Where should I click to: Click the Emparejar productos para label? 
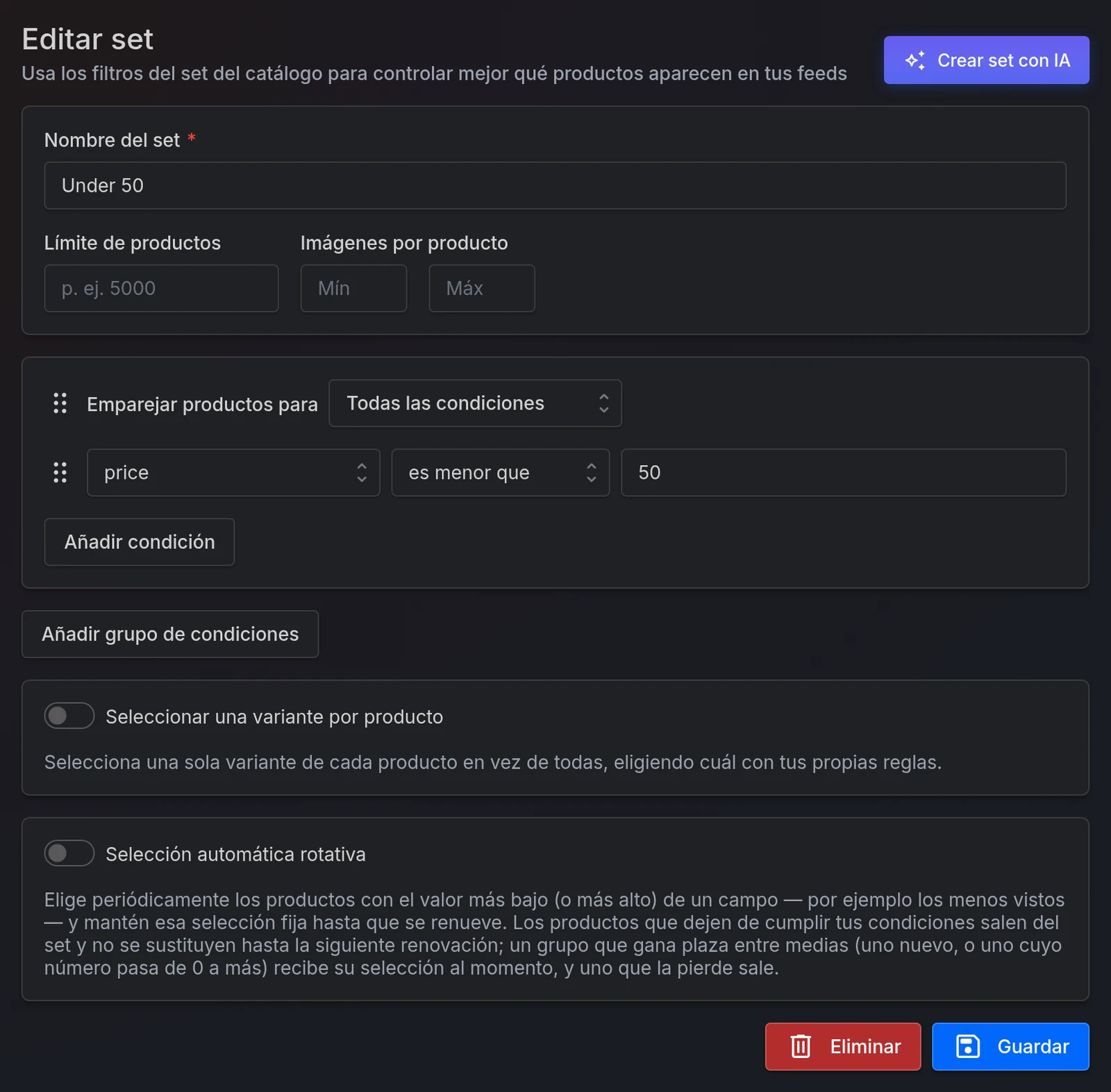pos(202,404)
